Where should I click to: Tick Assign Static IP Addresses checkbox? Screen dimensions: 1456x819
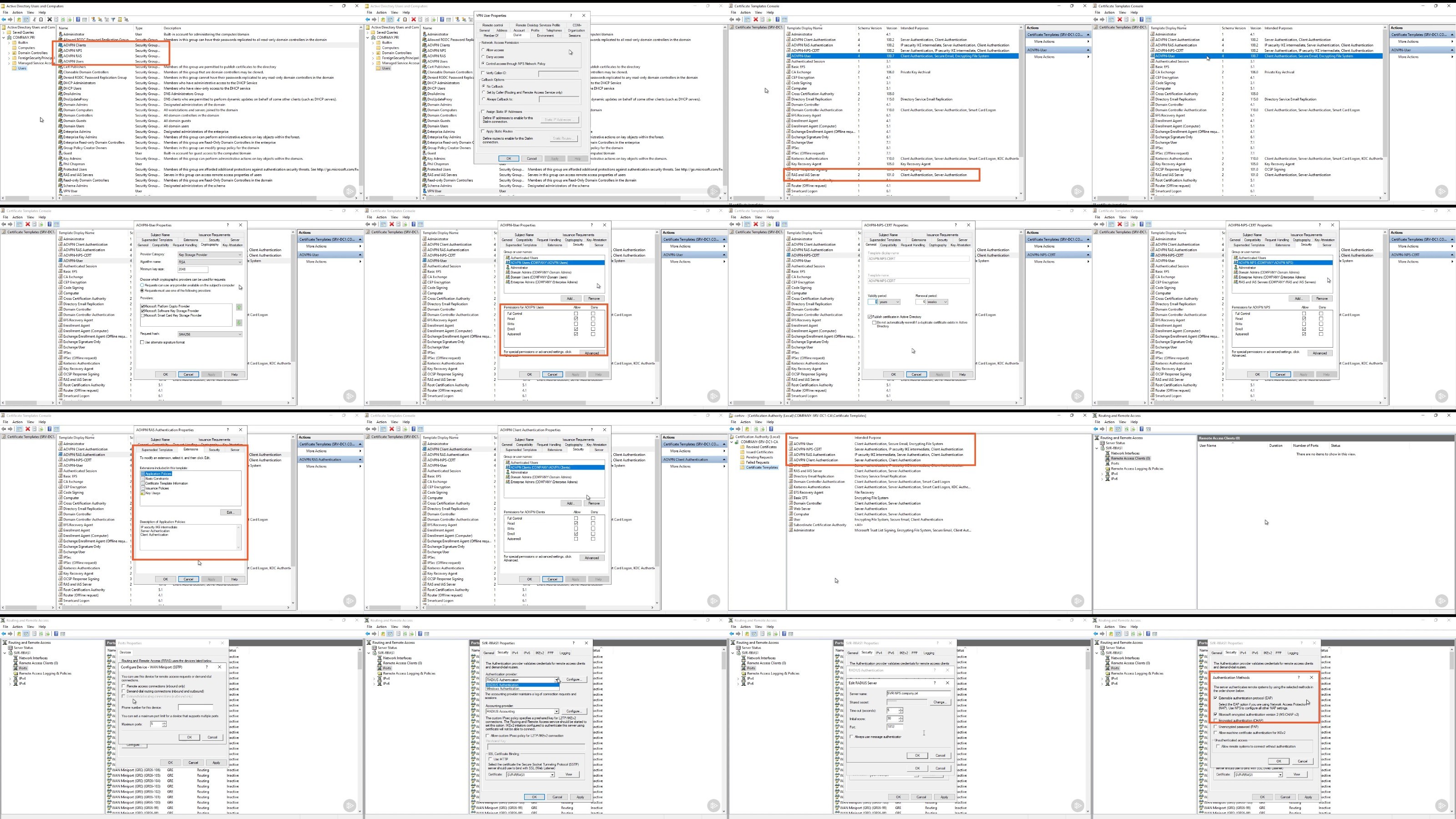483,111
